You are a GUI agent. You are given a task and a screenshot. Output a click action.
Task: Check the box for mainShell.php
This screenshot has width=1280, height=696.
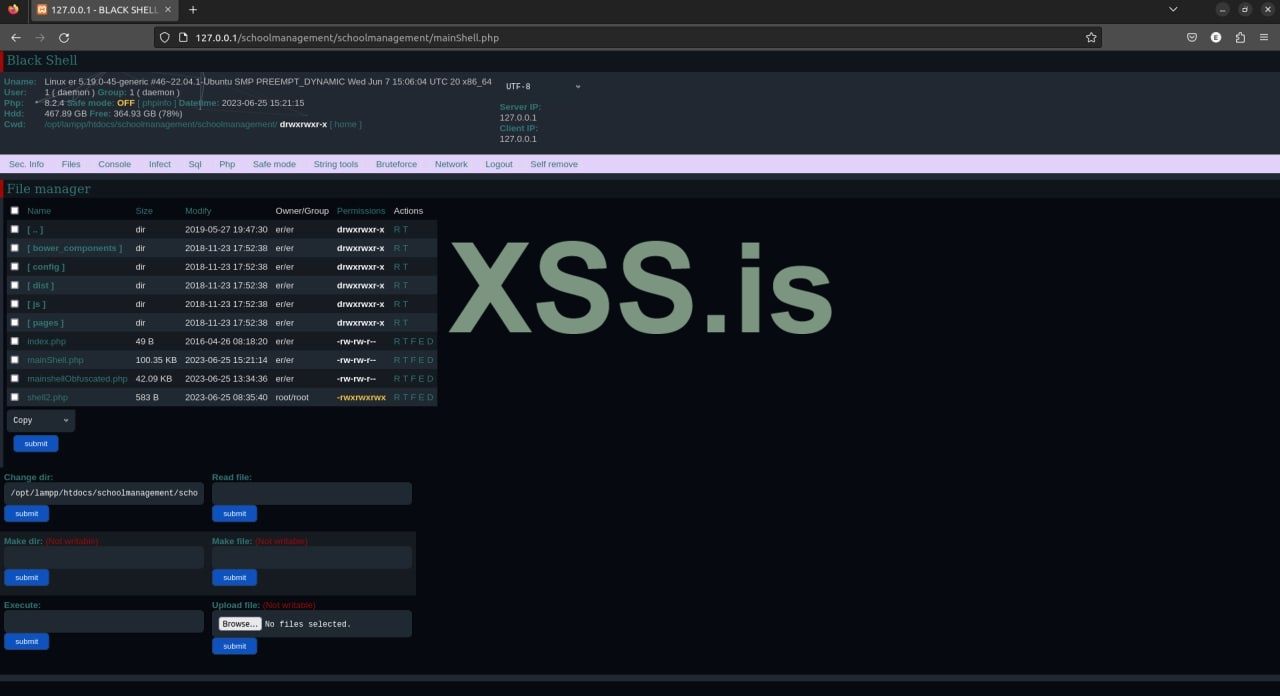(x=14, y=359)
